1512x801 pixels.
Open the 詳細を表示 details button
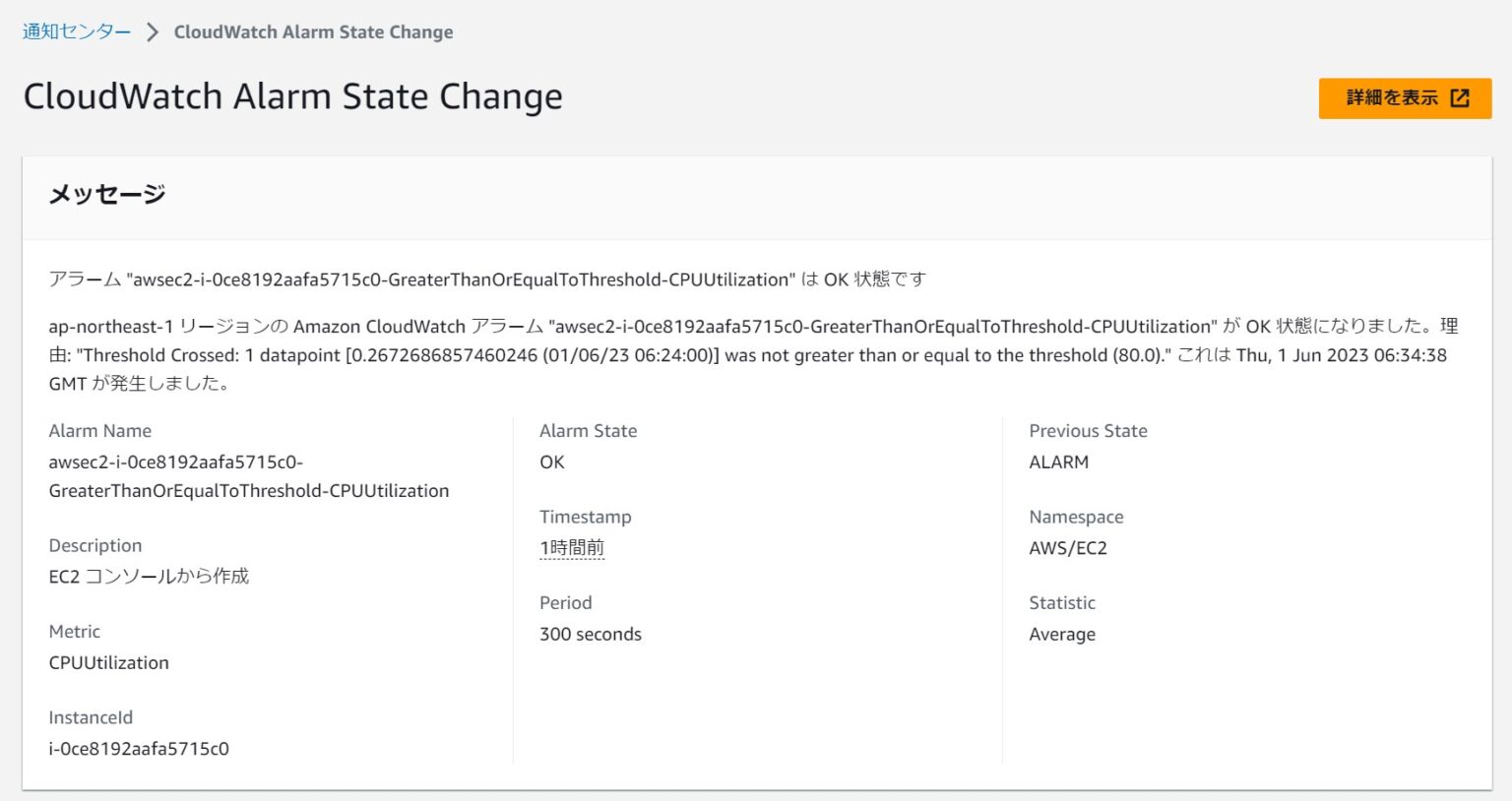[x=1391, y=97]
